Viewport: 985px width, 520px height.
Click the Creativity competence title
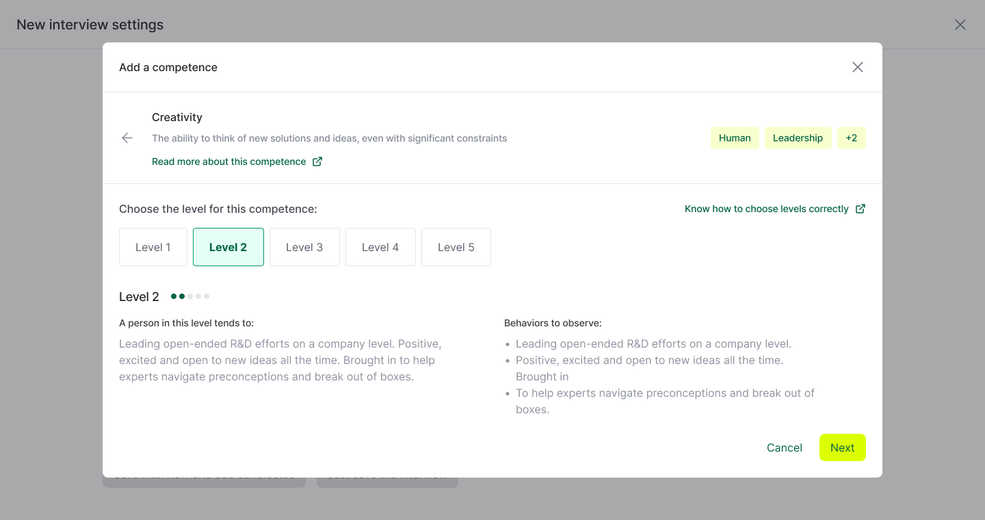pos(177,117)
